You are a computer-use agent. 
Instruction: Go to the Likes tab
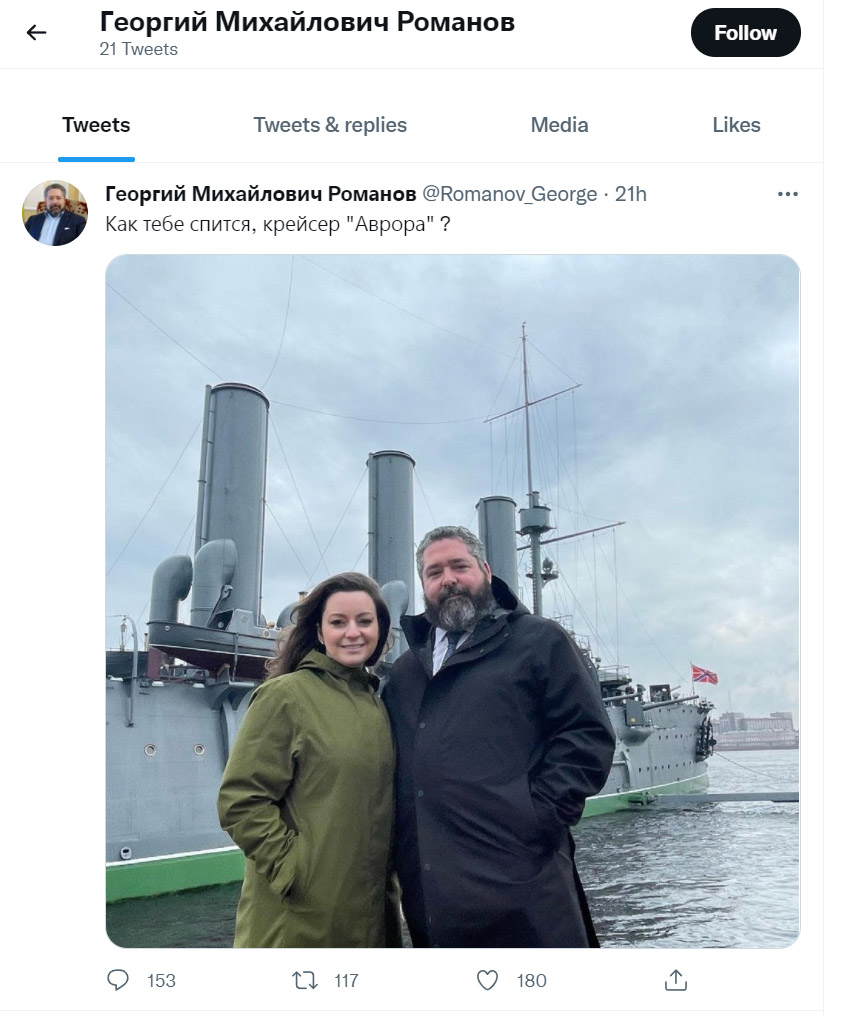[736, 125]
